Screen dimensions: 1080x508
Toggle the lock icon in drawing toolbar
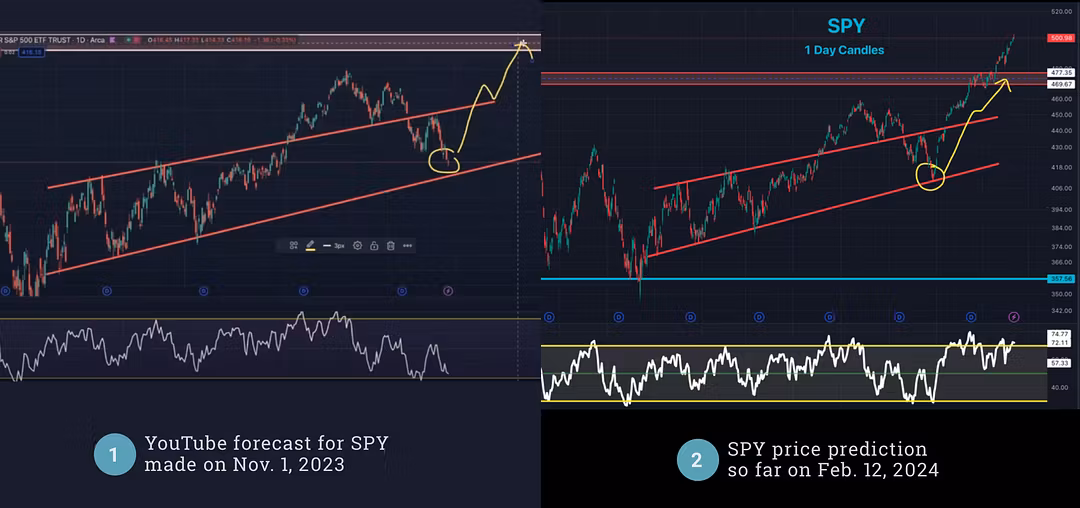[x=373, y=245]
